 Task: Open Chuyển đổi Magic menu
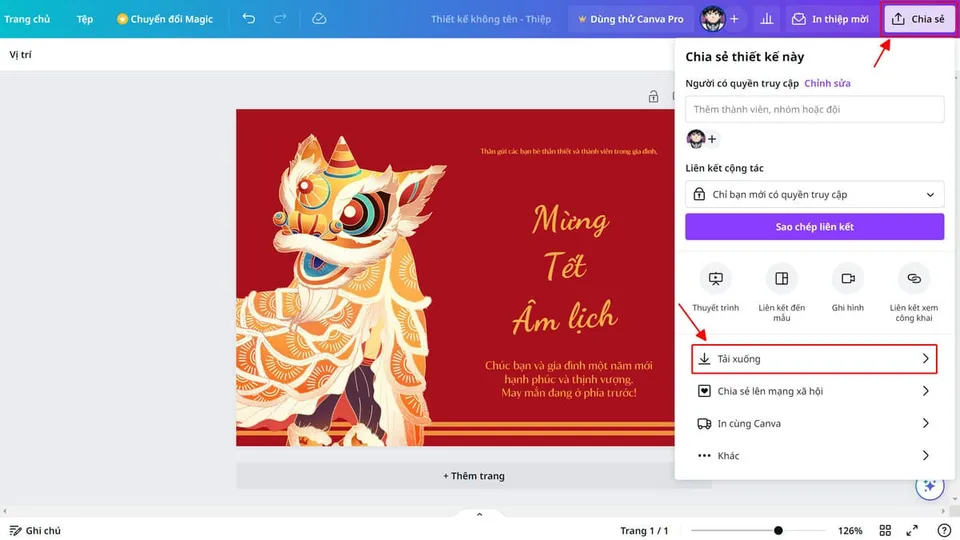click(x=165, y=19)
